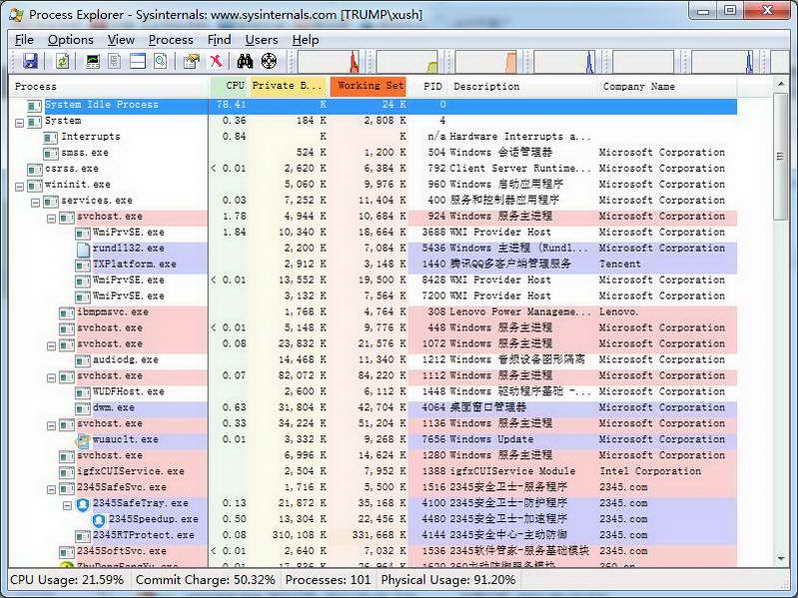Click the Interrupts process row name

coord(91,137)
